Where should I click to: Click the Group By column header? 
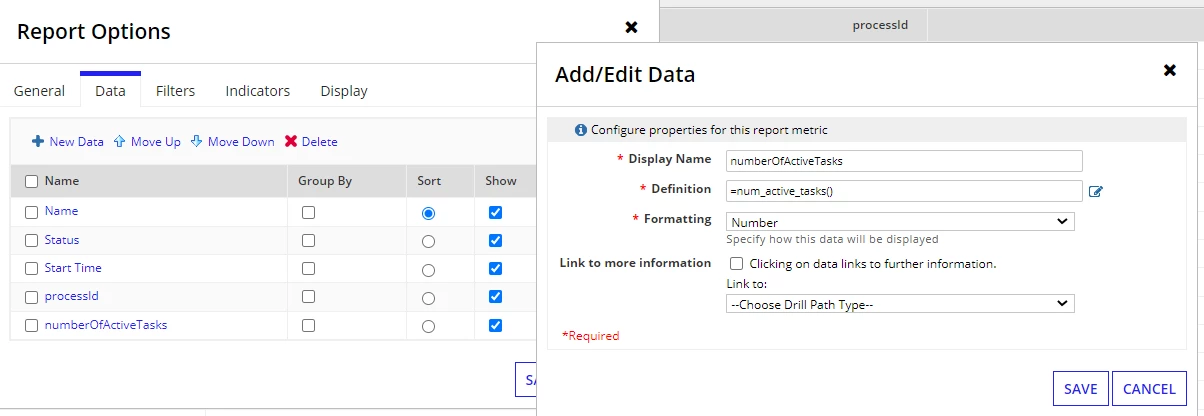[x=325, y=181]
